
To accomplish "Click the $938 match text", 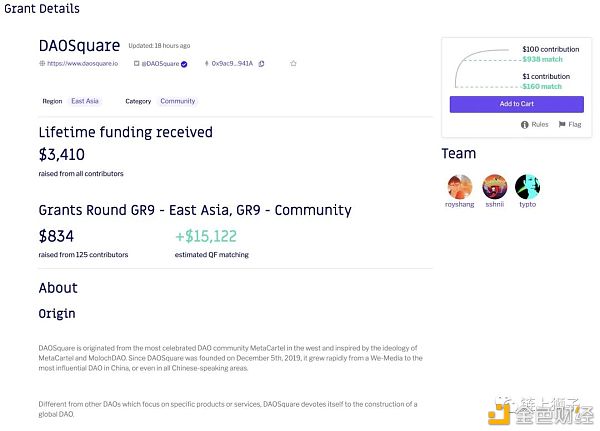I will pos(543,59).
